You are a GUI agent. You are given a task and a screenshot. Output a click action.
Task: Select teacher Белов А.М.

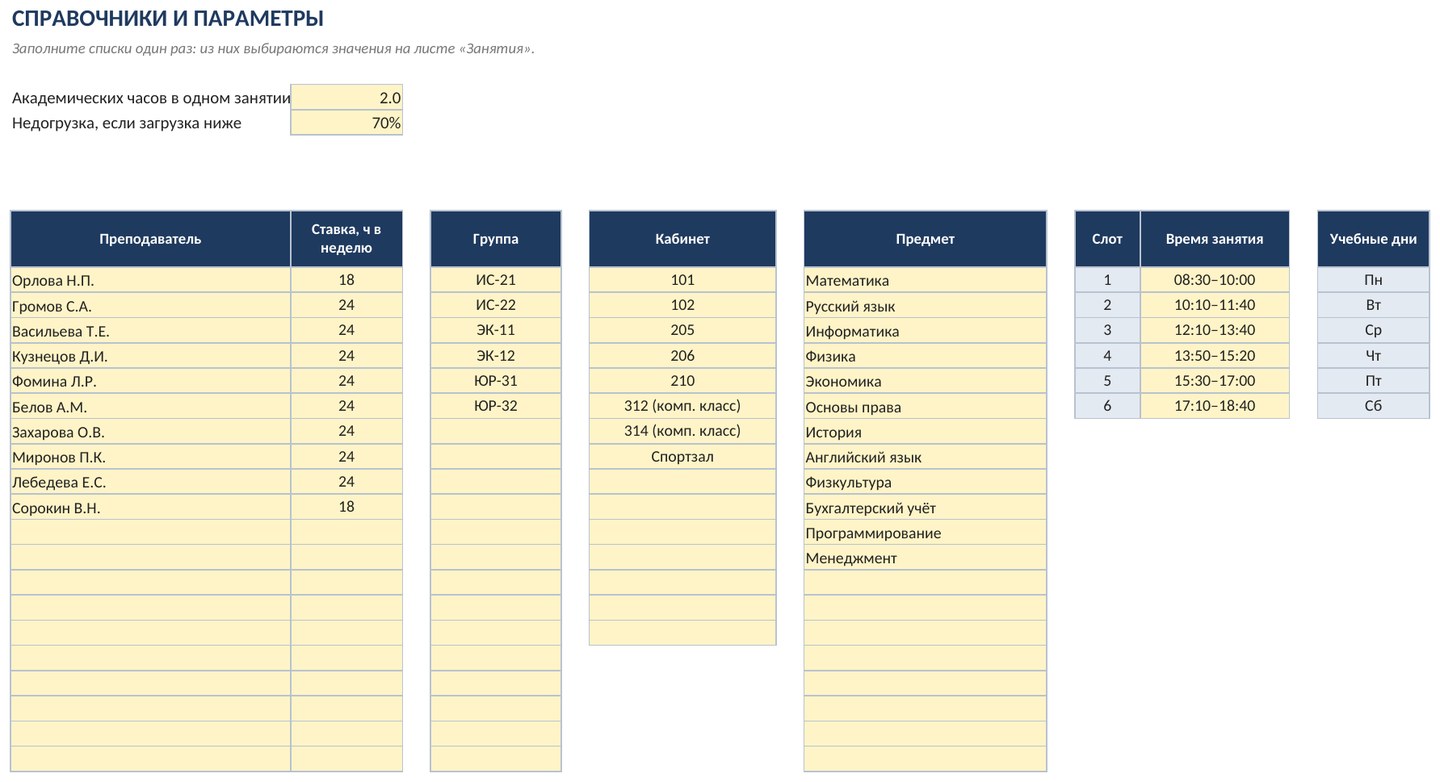coord(151,406)
